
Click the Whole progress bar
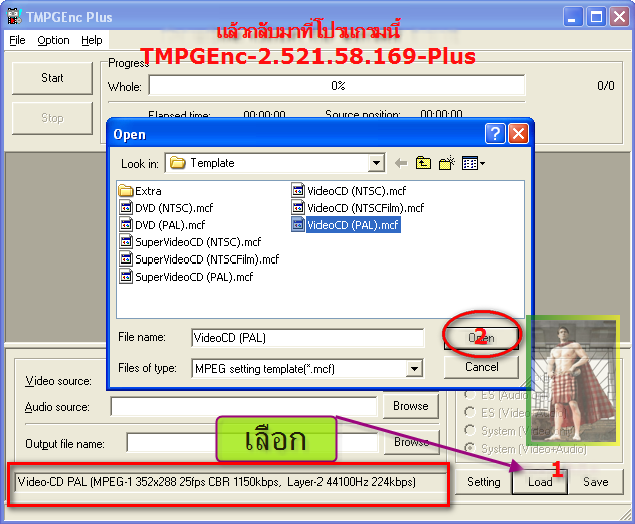[337, 85]
